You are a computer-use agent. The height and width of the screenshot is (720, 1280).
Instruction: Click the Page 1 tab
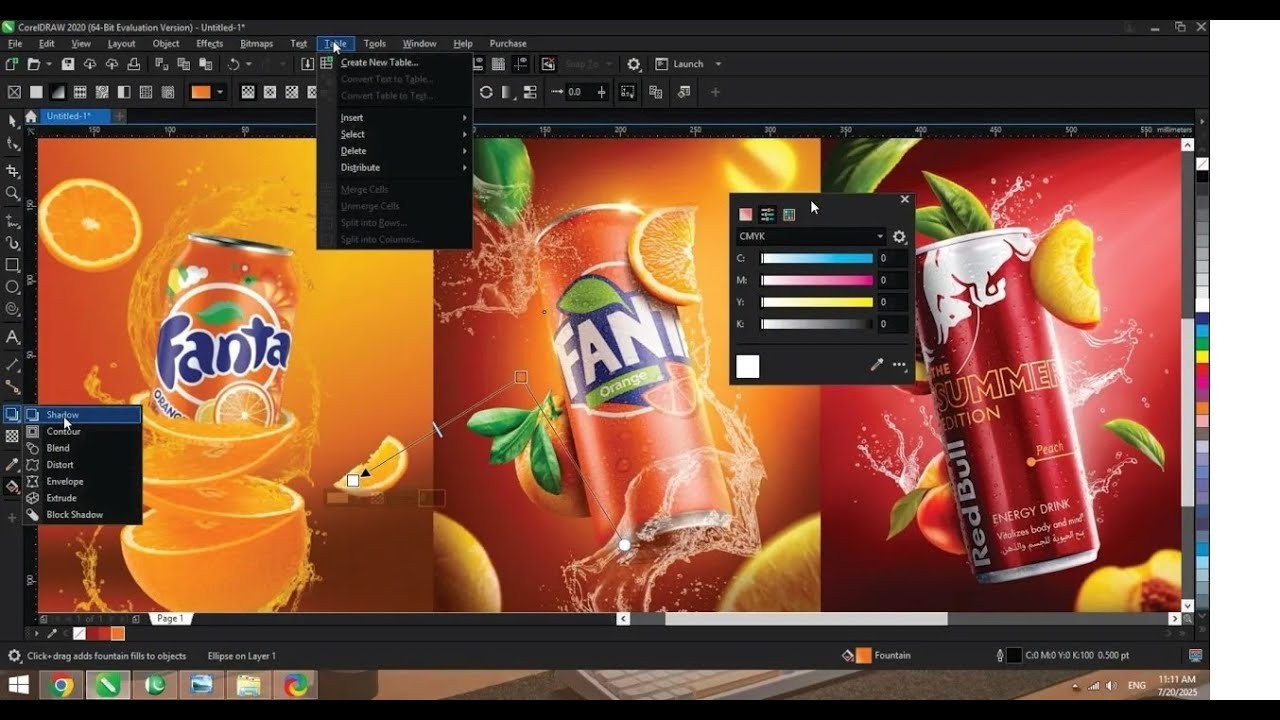click(x=170, y=619)
